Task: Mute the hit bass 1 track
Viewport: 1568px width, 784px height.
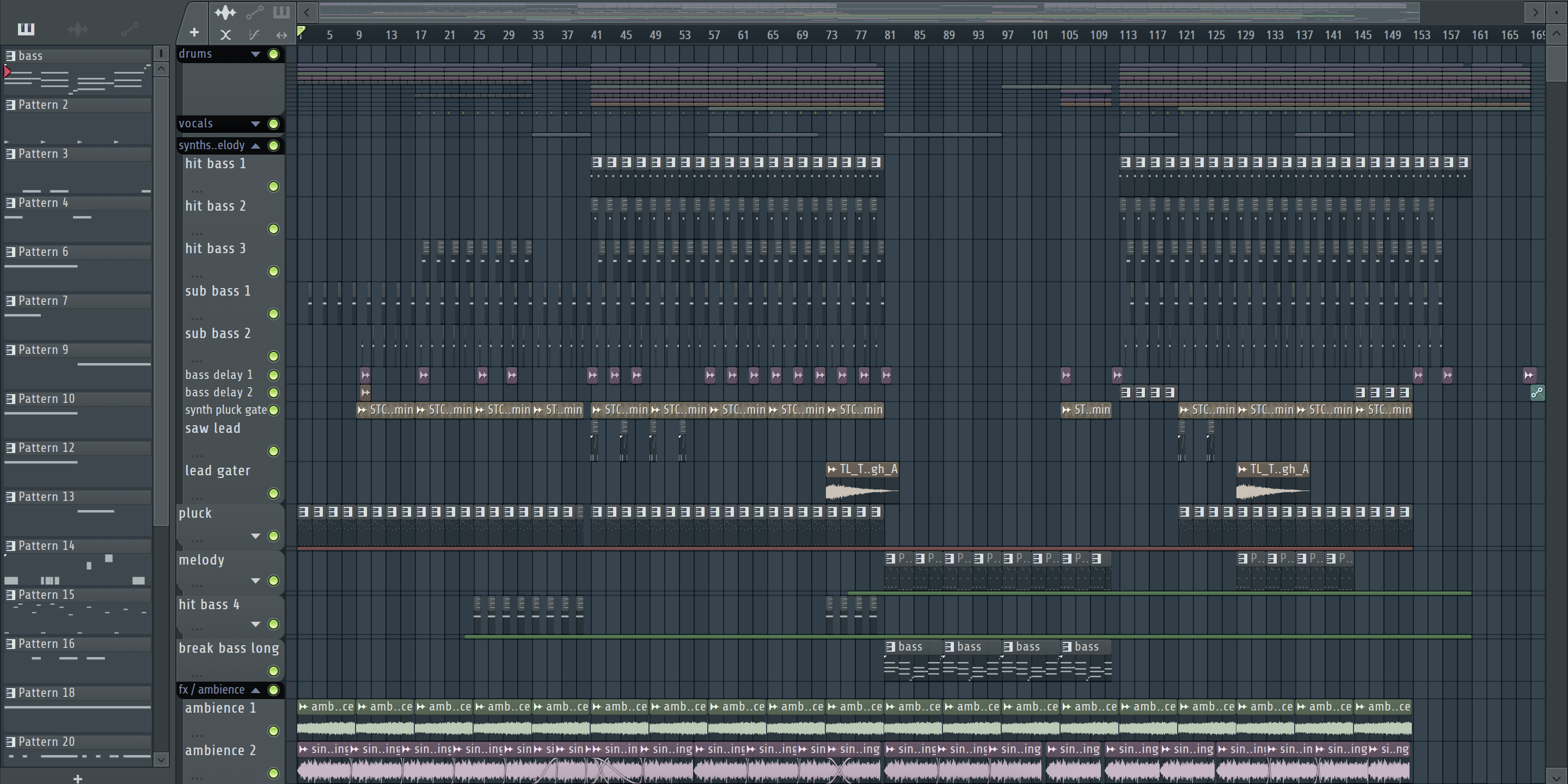Action: click(274, 186)
